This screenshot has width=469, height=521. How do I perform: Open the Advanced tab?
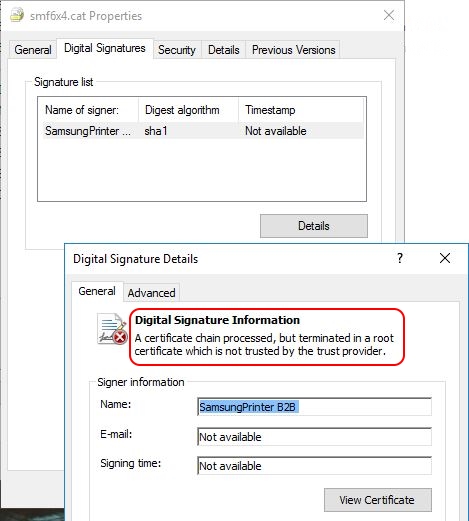(x=151, y=293)
